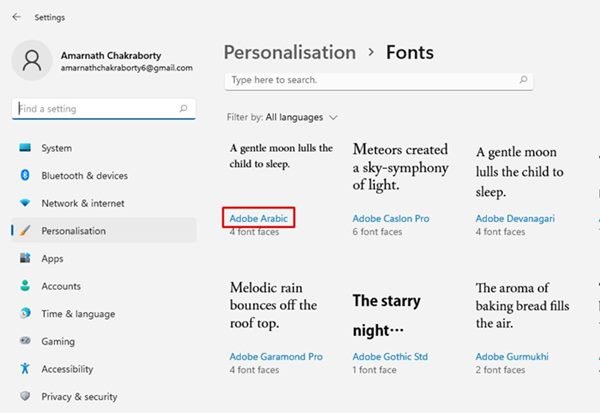Open Adobe Garamond Pro font details
This screenshot has height=413, width=600.
click(x=276, y=356)
